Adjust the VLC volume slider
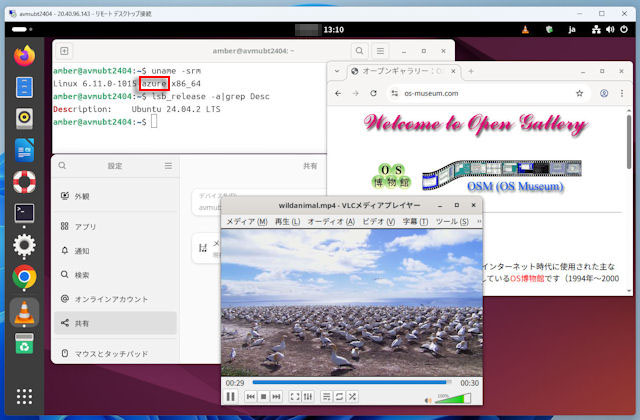Image resolution: width=640 pixels, height=420 pixels. tap(453, 398)
